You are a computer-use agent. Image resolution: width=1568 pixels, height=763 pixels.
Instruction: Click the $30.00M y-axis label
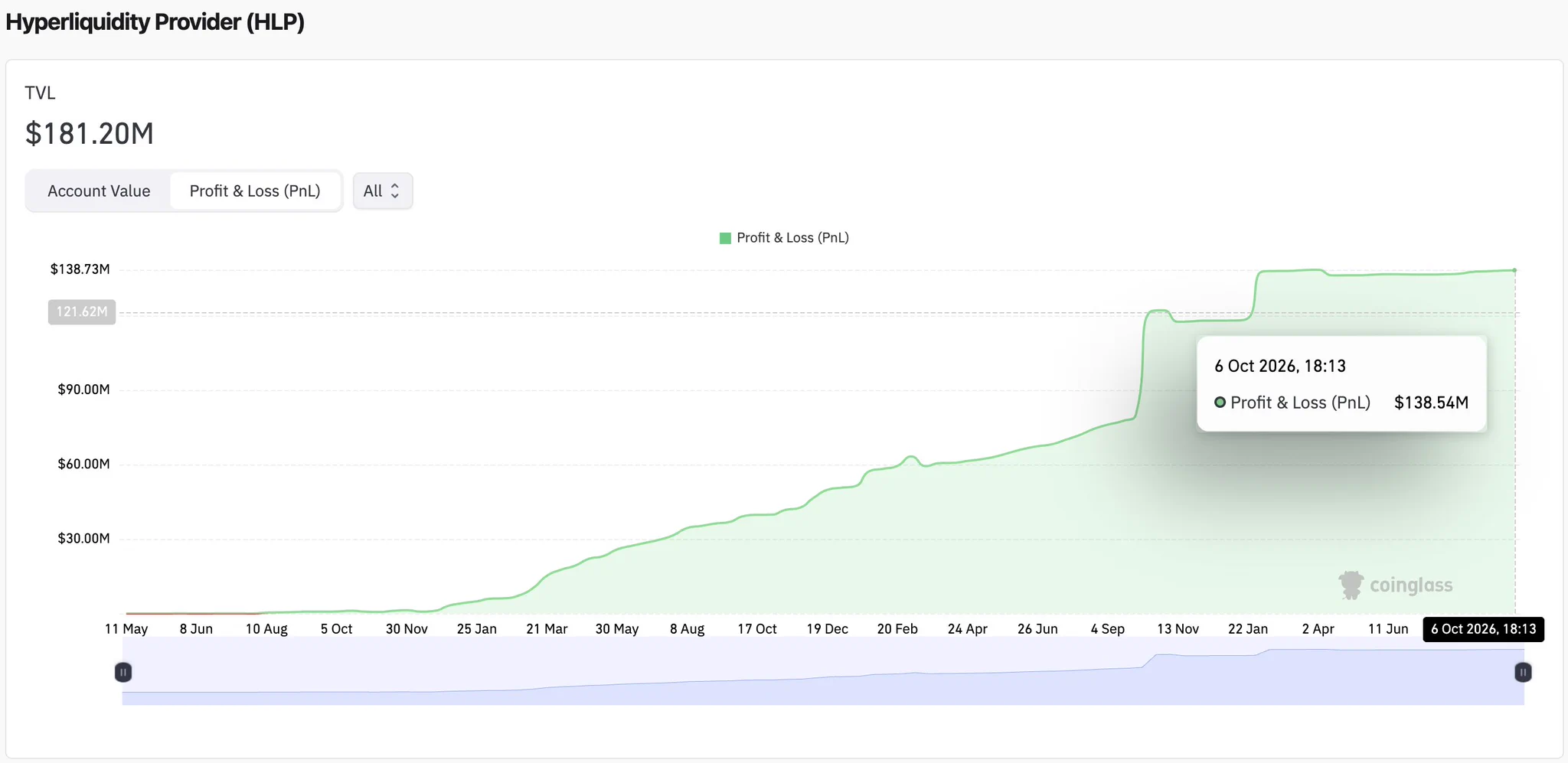[x=83, y=539]
